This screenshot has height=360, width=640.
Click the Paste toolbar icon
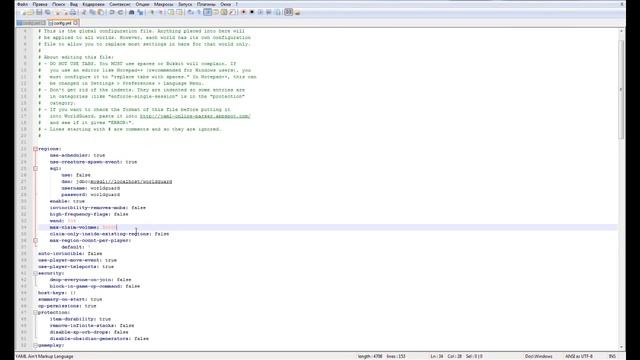(x=101, y=12)
